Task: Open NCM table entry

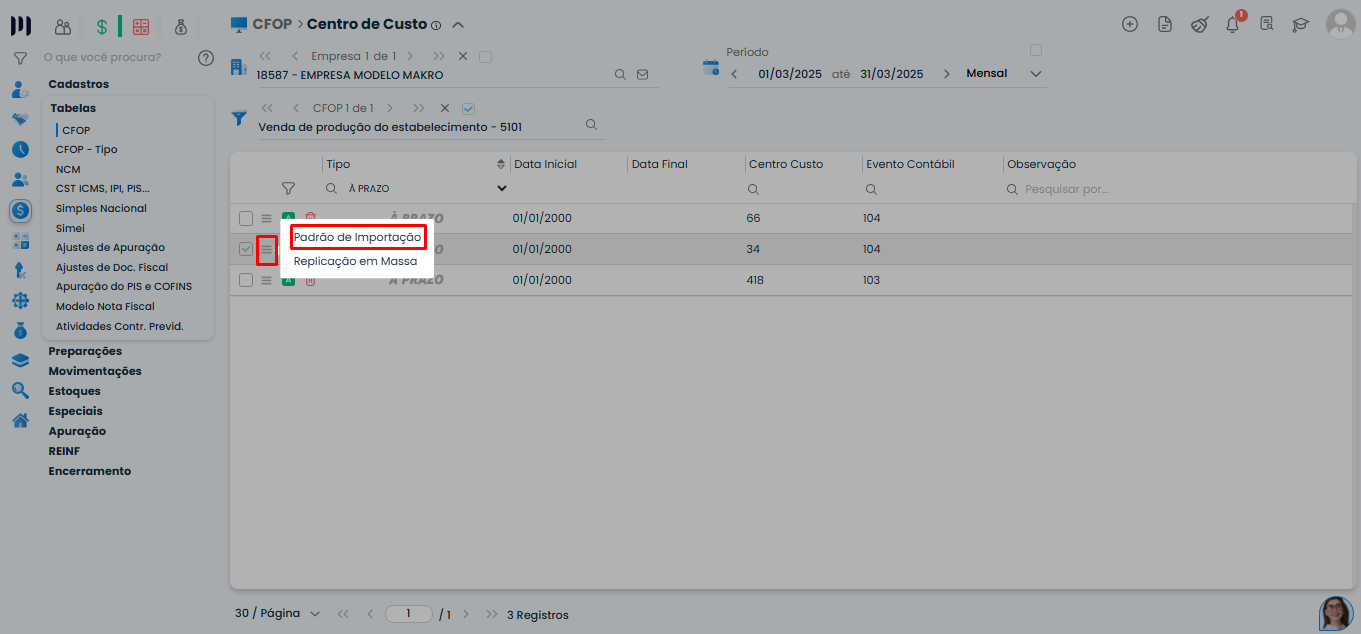Action: coord(68,169)
